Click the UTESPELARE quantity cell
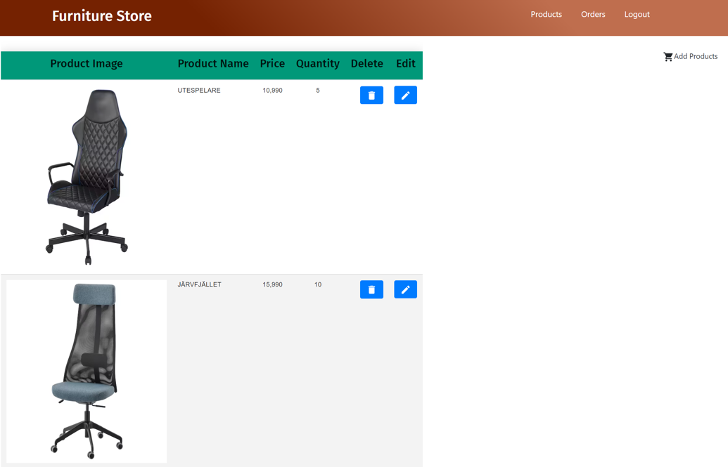 pos(318,91)
